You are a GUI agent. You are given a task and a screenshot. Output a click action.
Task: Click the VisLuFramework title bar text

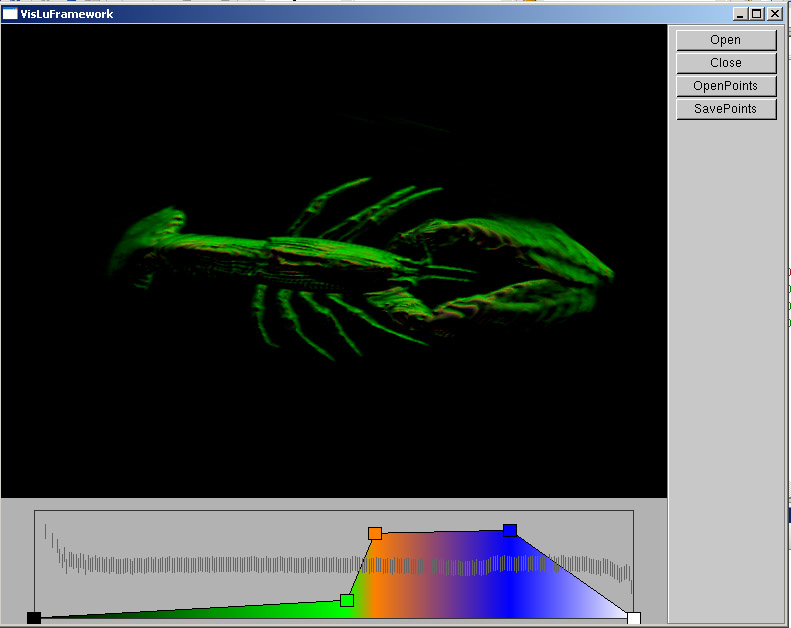(x=67, y=14)
